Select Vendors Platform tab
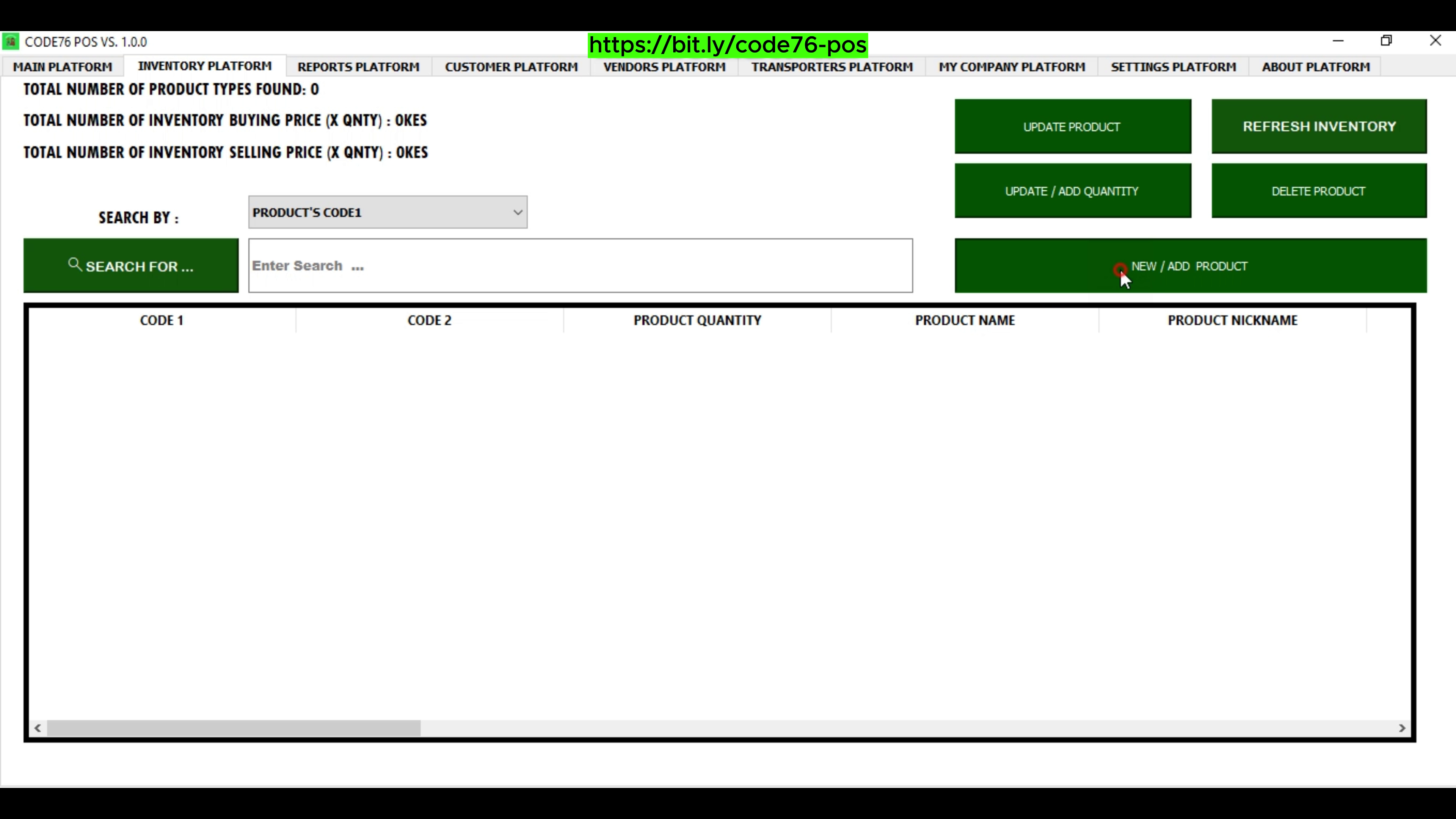This screenshot has height=819, width=1456. point(664,67)
